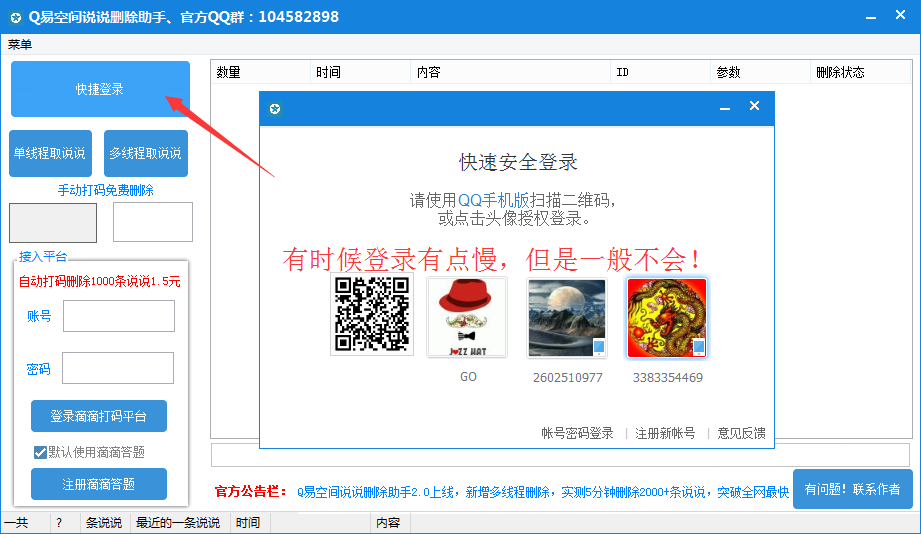Choose the GO red hat avatar
Screen dimensions: 921x534
467,317
